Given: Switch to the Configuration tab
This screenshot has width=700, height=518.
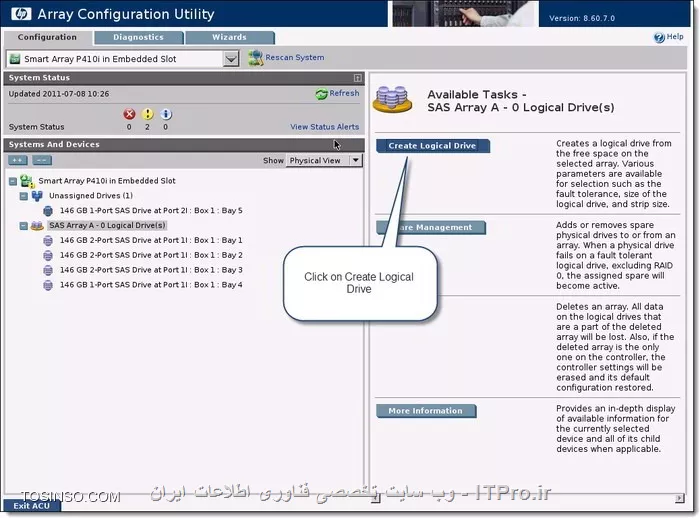Looking at the screenshot, I should click(x=47, y=37).
